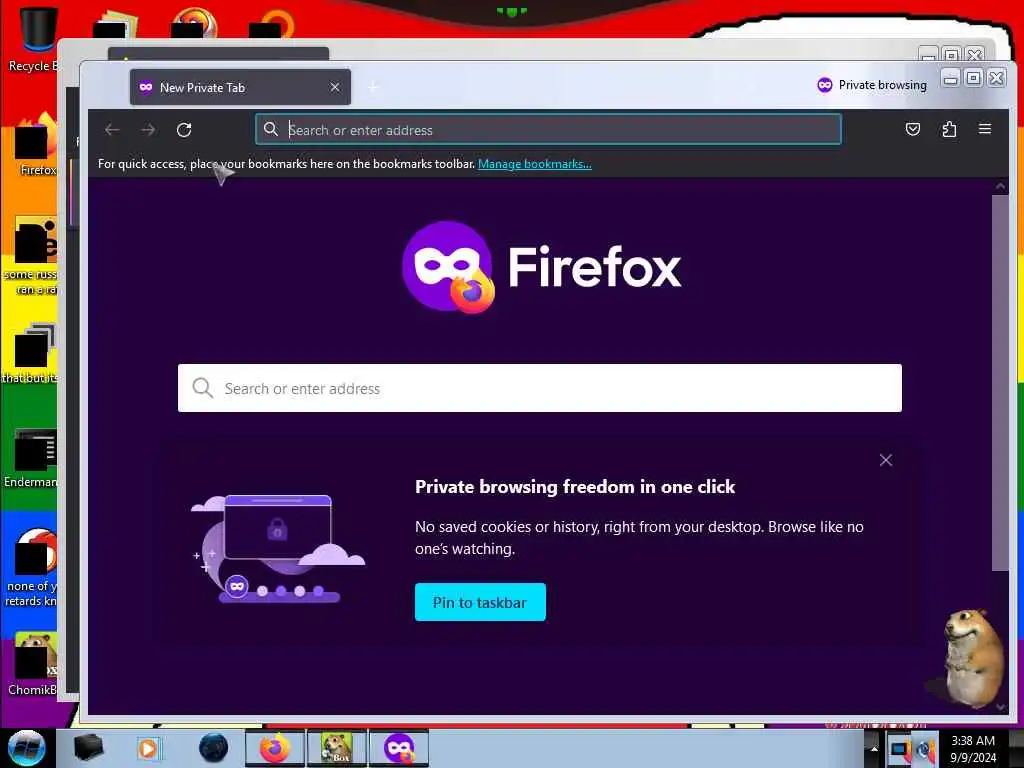Maximize the Firefox private window
The width and height of the screenshot is (1024, 768).
coord(974,78)
